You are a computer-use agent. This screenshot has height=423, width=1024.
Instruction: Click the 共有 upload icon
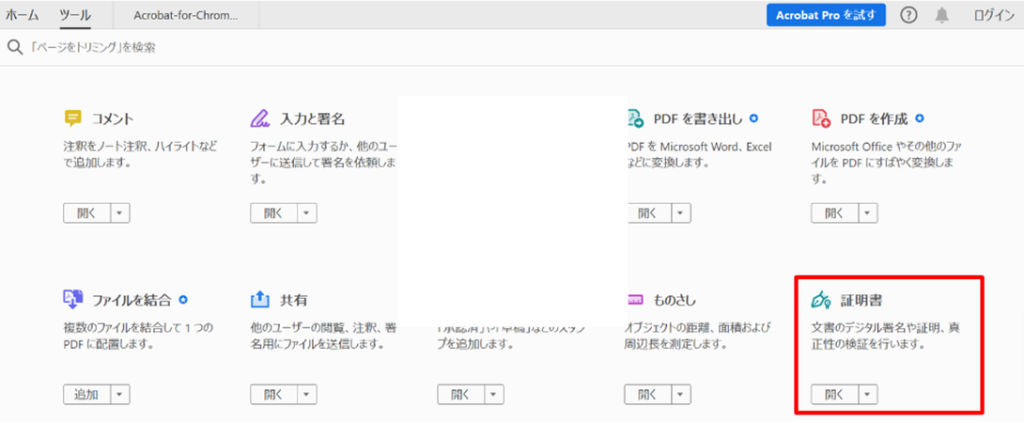pos(260,299)
